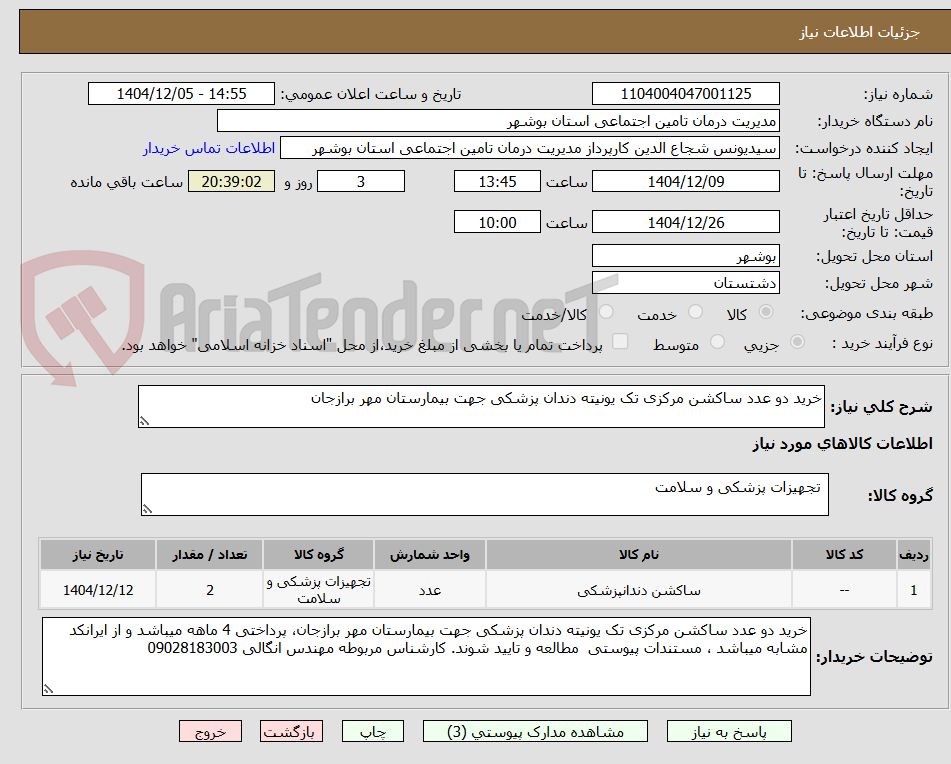The height and width of the screenshot is (764, 951).
Task: Click the deadline date field 1404/12/09
Action: coord(685,181)
